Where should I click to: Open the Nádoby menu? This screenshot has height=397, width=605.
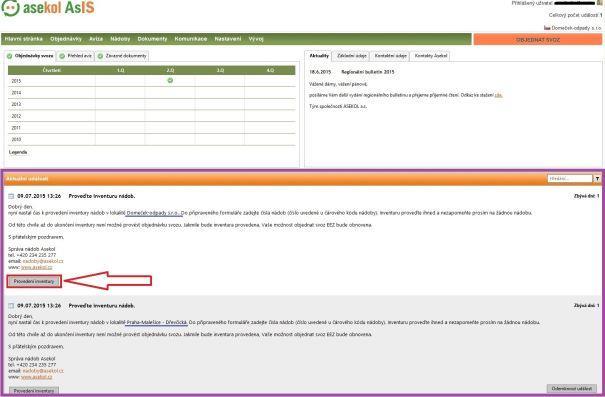click(120, 39)
